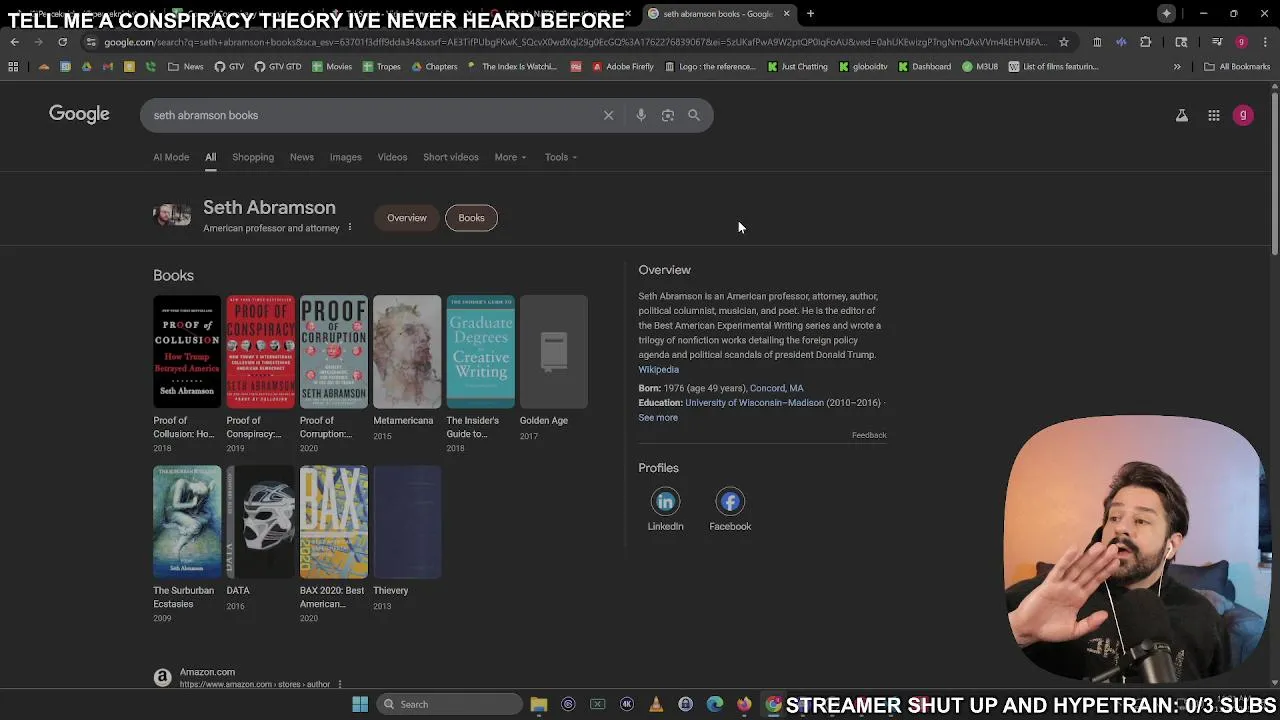
Task: Switch to the Images tab
Action: 346,157
